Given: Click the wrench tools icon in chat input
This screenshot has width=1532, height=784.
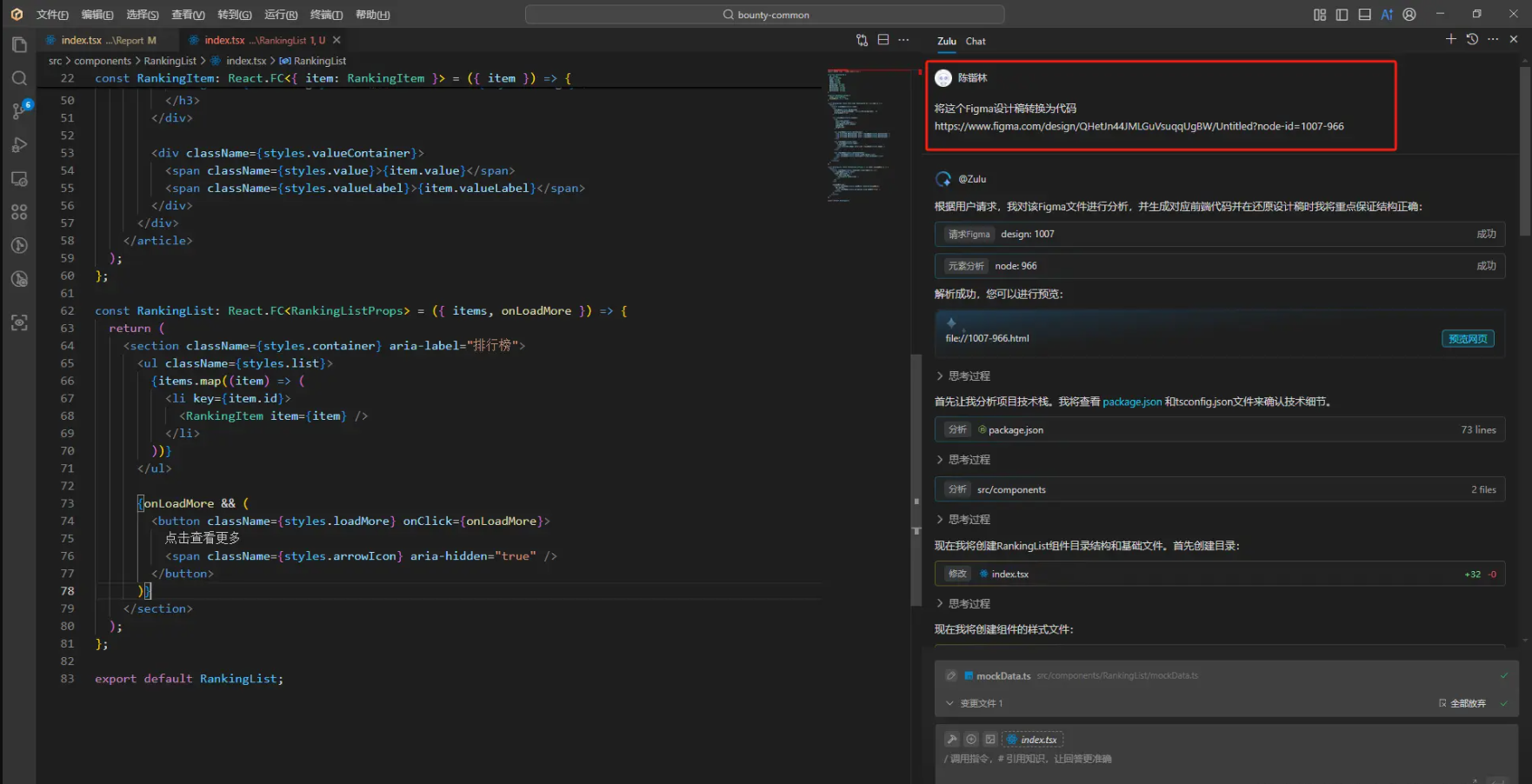Looking at the screenshot, I should [x=952, y=740].
